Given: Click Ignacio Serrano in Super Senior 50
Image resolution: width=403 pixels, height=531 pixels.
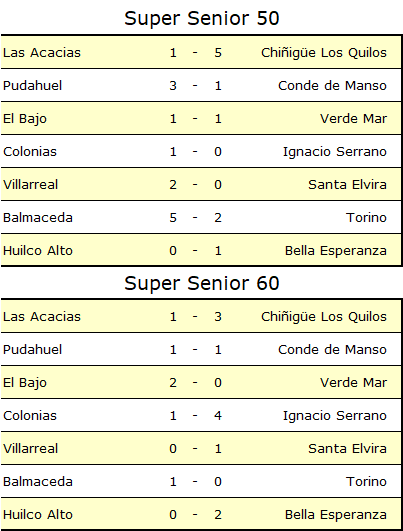Looking at the screenshot, I should pyautogui.click(x=335, y=151).
